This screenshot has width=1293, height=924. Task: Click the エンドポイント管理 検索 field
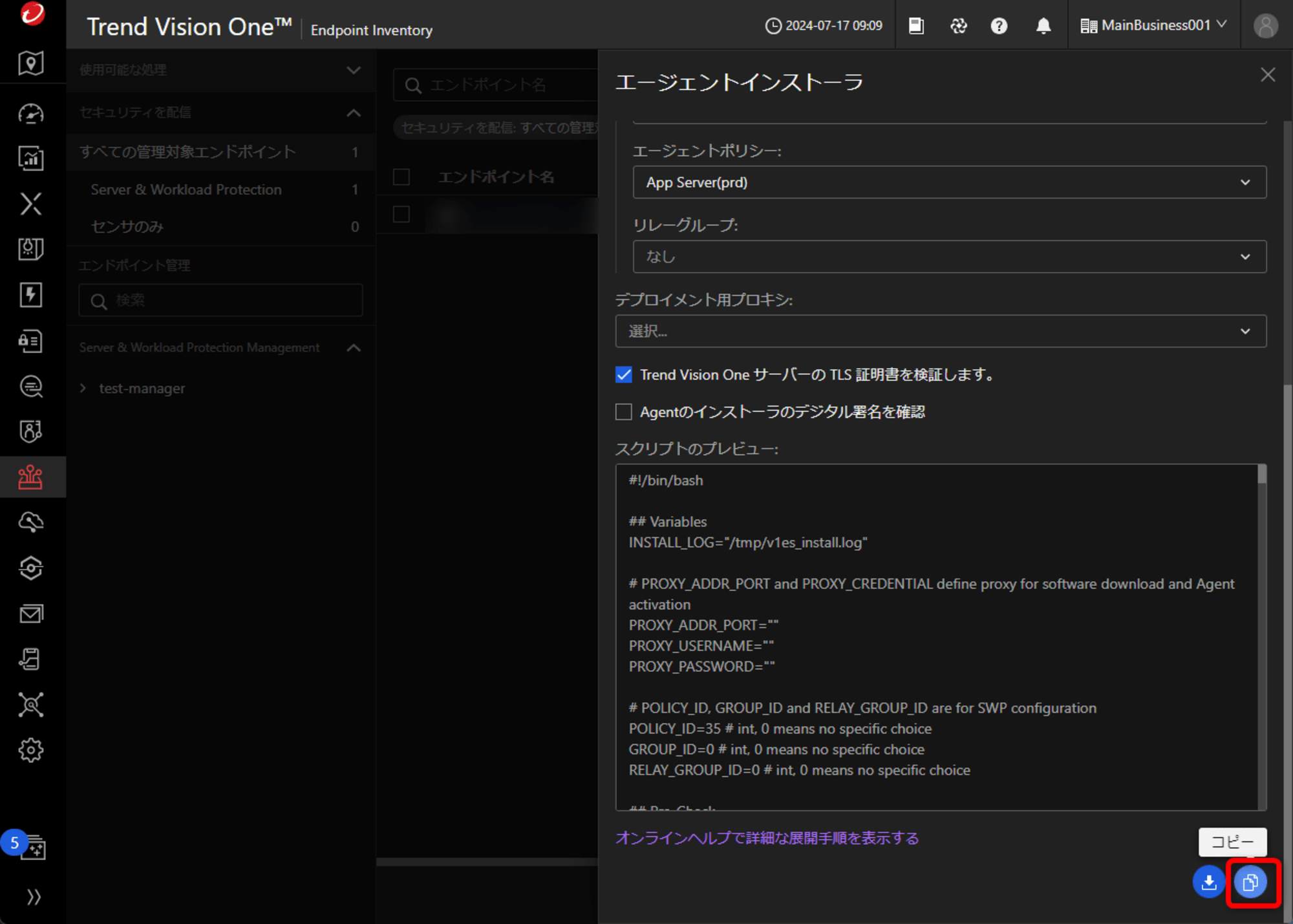click(x=220, y=300)
